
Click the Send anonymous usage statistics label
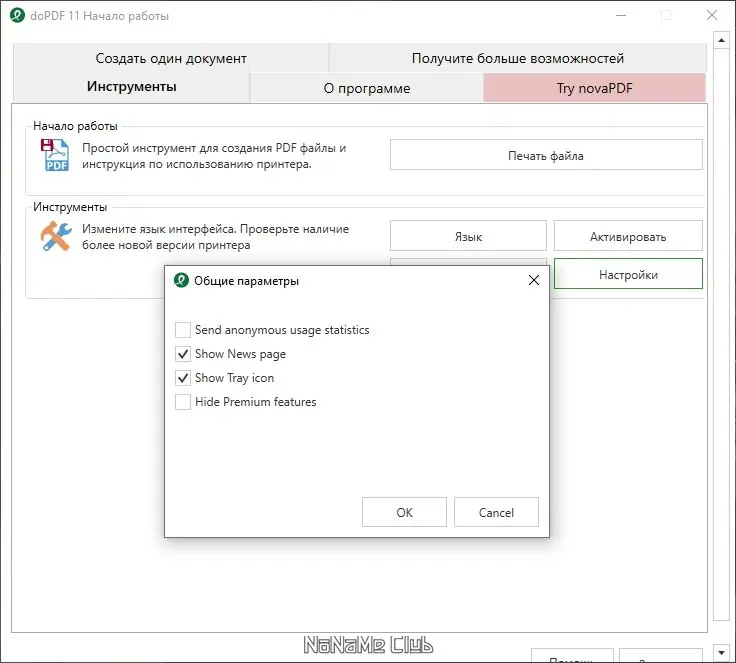click(282, 330)
